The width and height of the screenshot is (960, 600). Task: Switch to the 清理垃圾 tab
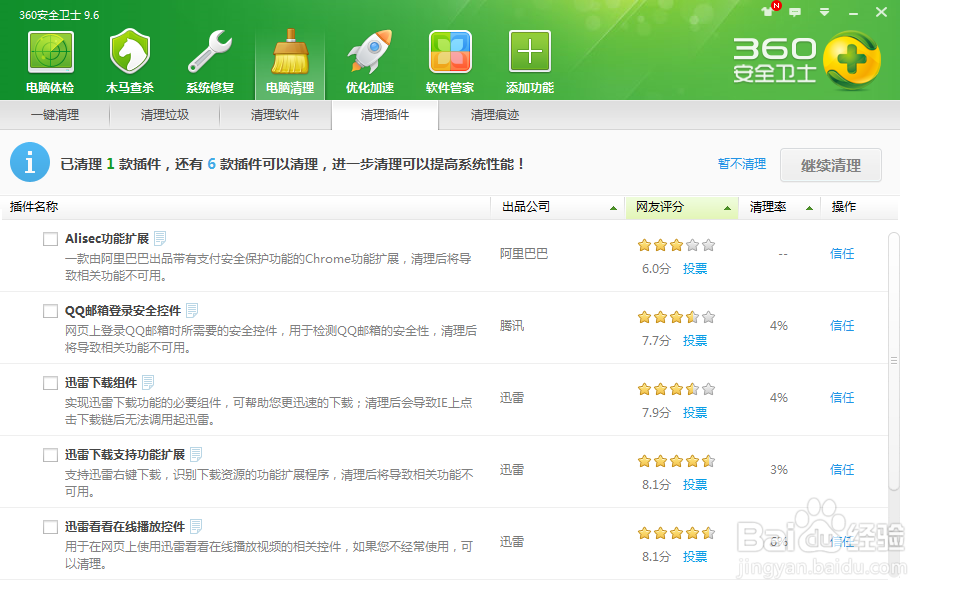[x=165, y=116]
